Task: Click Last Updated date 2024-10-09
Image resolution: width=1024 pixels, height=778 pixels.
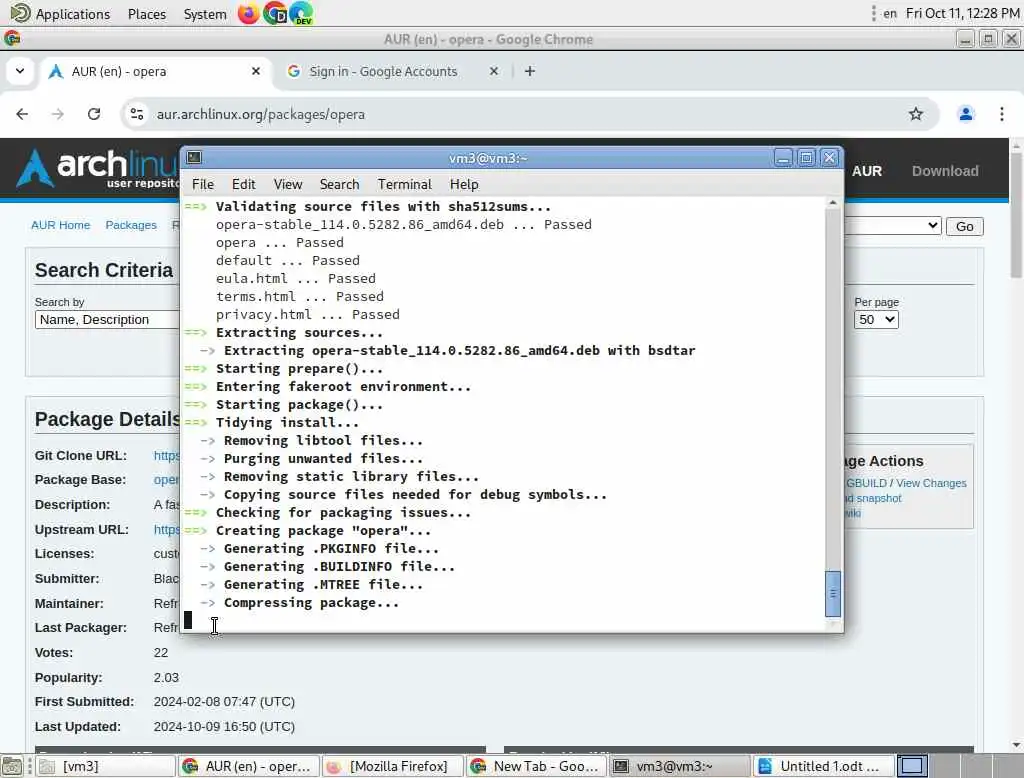Action: 224,726
